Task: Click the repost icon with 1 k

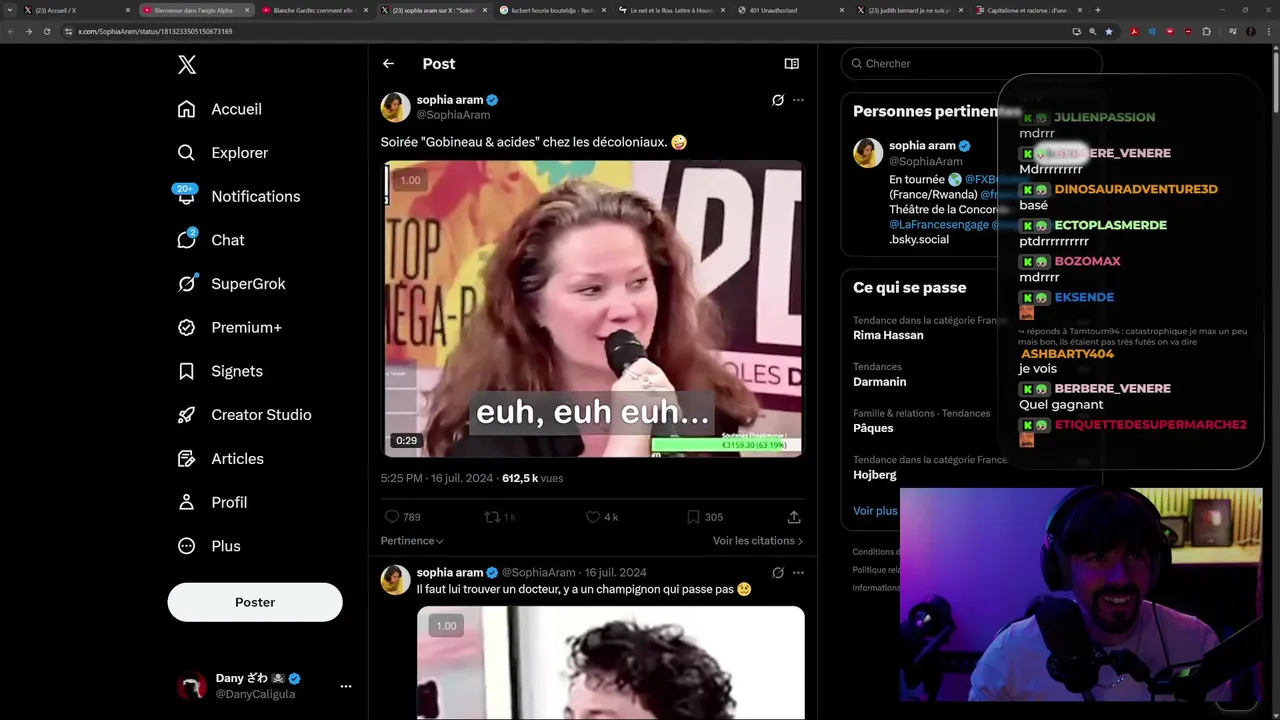Action: [x=492, y=517]
